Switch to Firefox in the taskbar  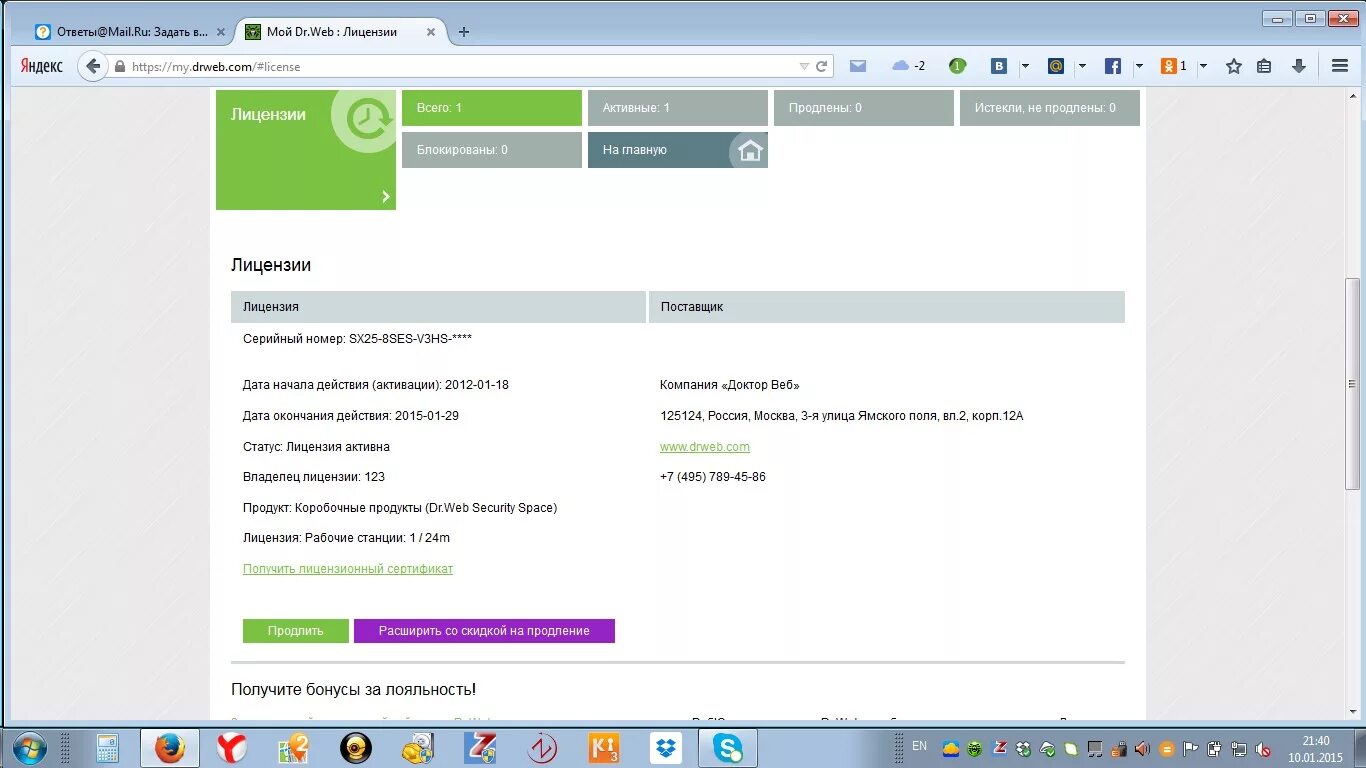click(170, 748)
